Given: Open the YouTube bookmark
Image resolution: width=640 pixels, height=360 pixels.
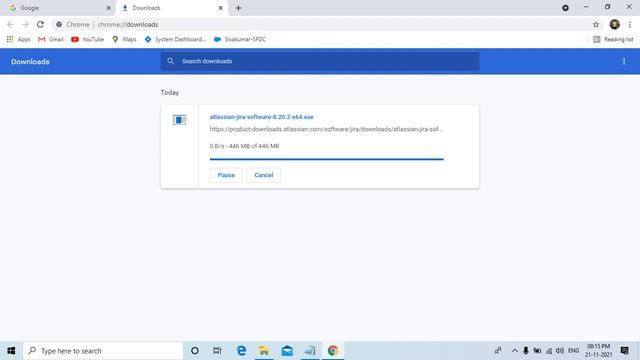Looking at the screenshot, I should [x=87, y=39].
